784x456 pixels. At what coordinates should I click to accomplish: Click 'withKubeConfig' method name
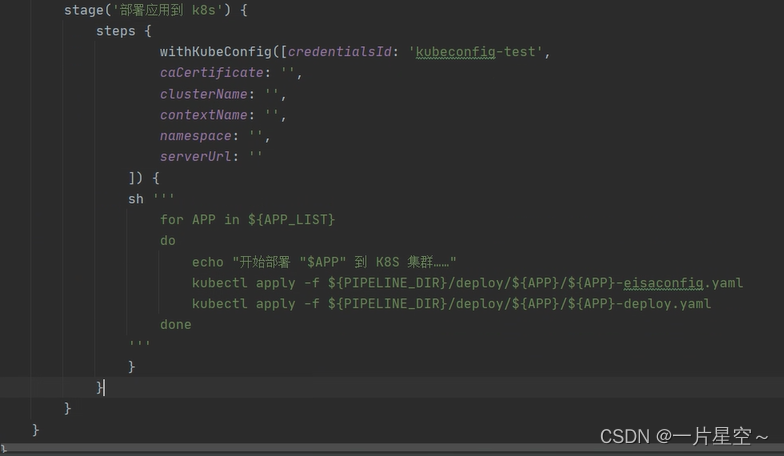(x=216, y=52)
